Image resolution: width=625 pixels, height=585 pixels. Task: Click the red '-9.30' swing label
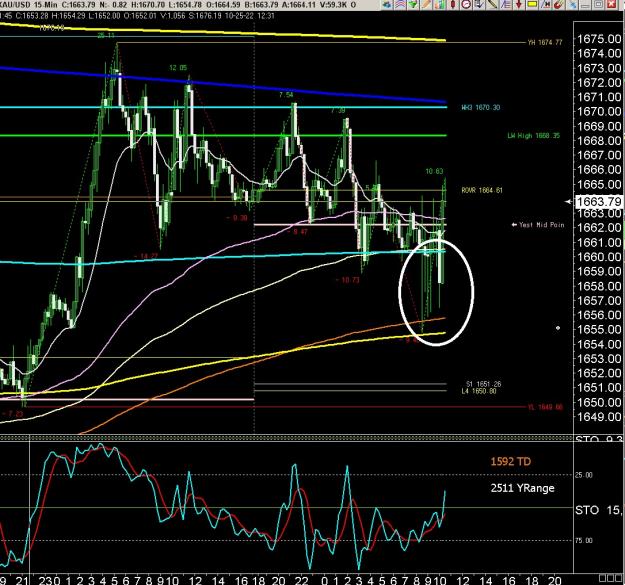237,218
